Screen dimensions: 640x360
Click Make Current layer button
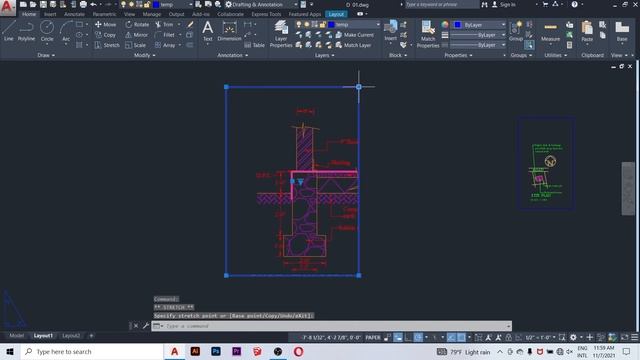[355, 35]
